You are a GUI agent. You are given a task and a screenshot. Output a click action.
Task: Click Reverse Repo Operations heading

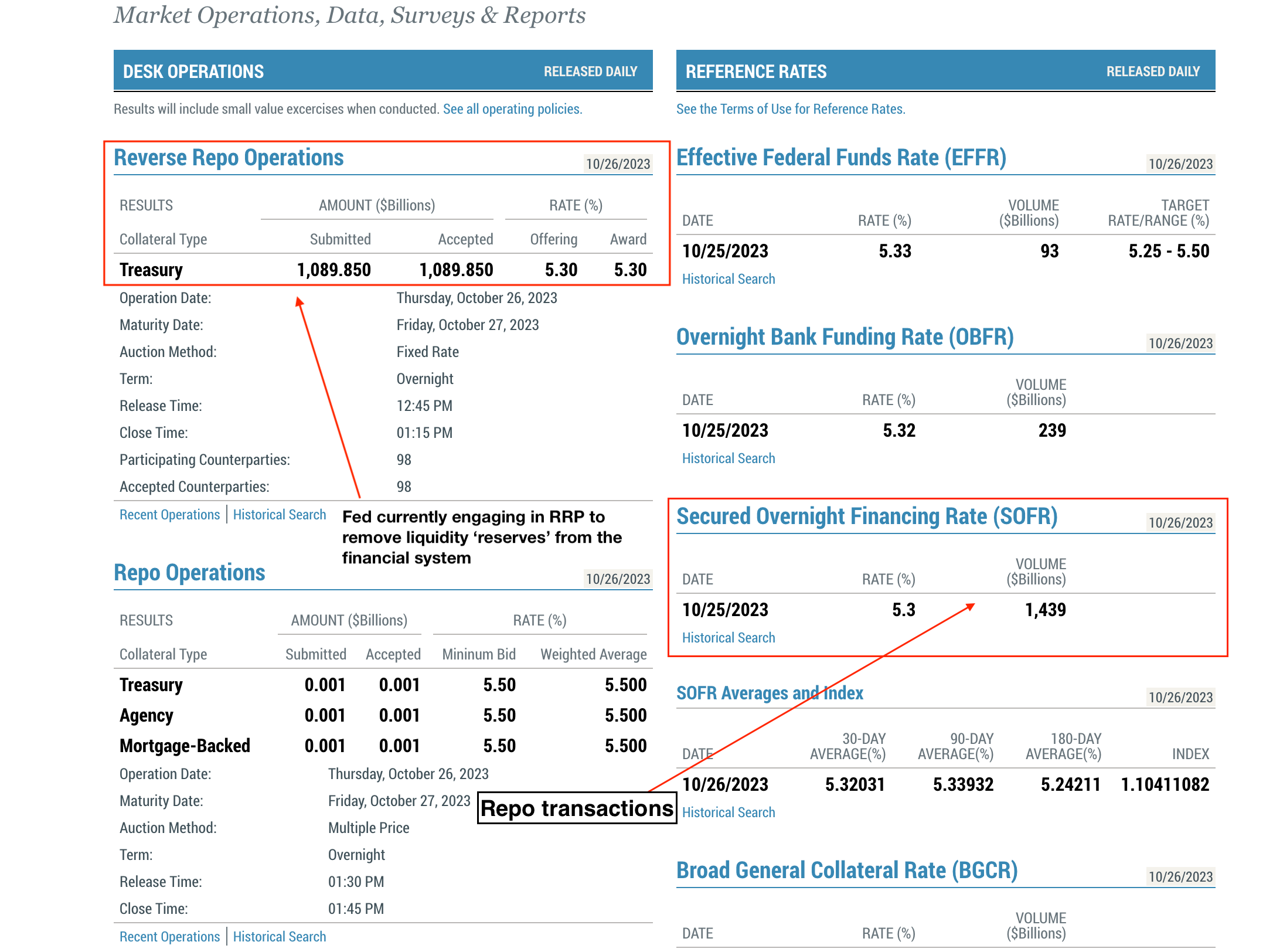click(x=229, y=158)
